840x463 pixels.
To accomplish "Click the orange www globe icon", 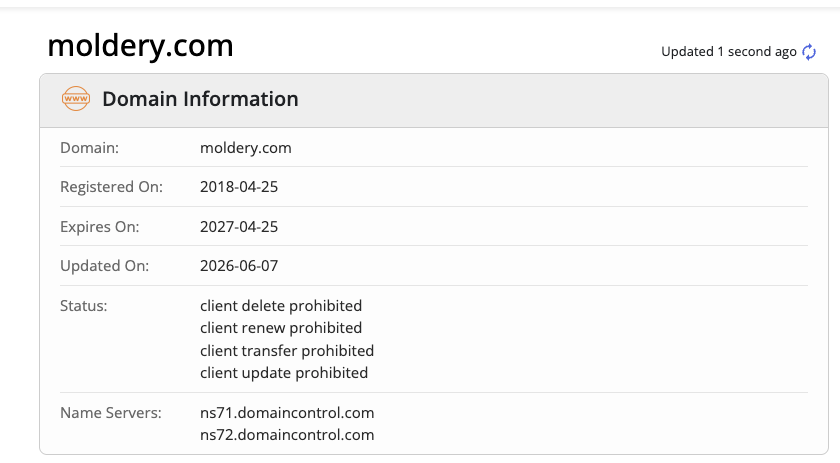I will coord(76,99).
